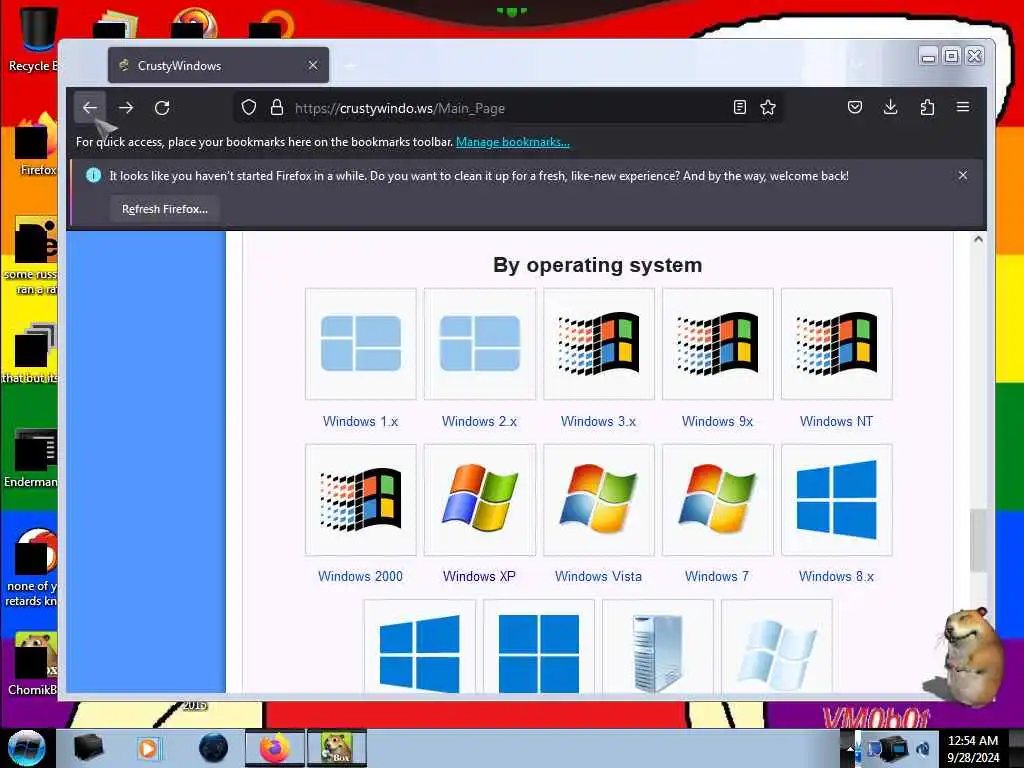
Task: Open the Windows 2000 logo thumbnail
Action: click(x=360, y=500)
